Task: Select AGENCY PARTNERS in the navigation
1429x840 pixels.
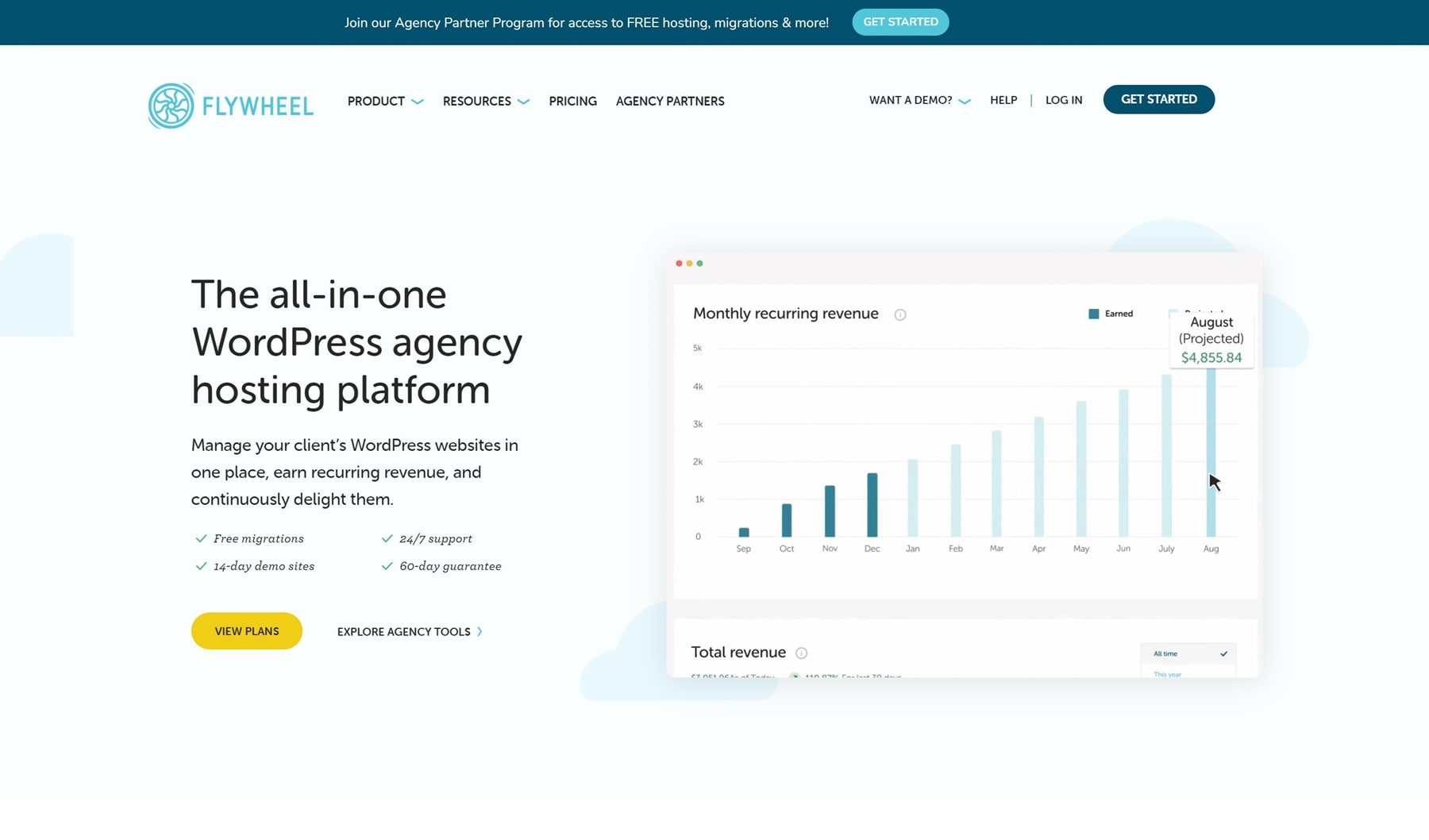Action: (x=669, y=101)
